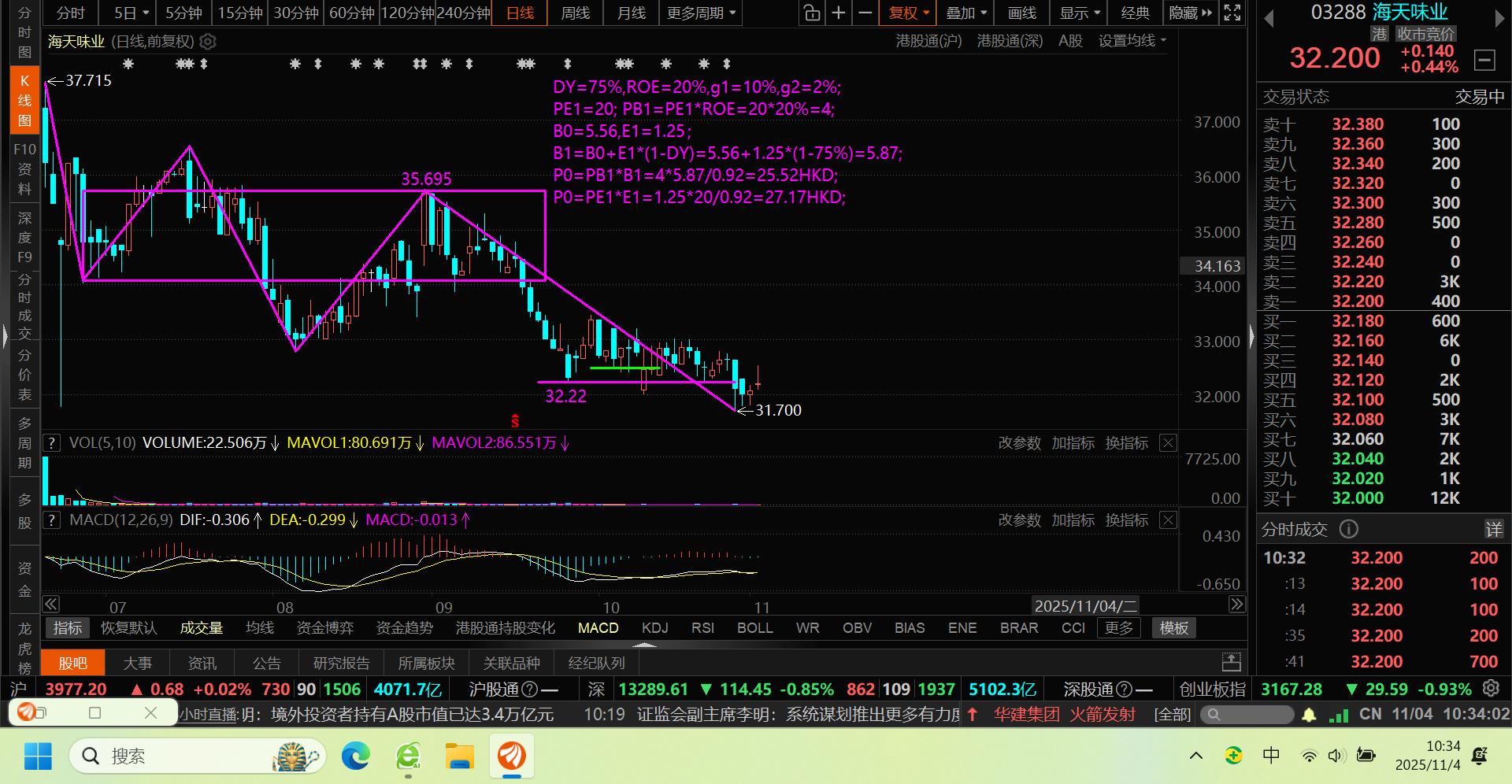
Task: Toggle the 成交量 volume indicator
Action: (202, 627)
